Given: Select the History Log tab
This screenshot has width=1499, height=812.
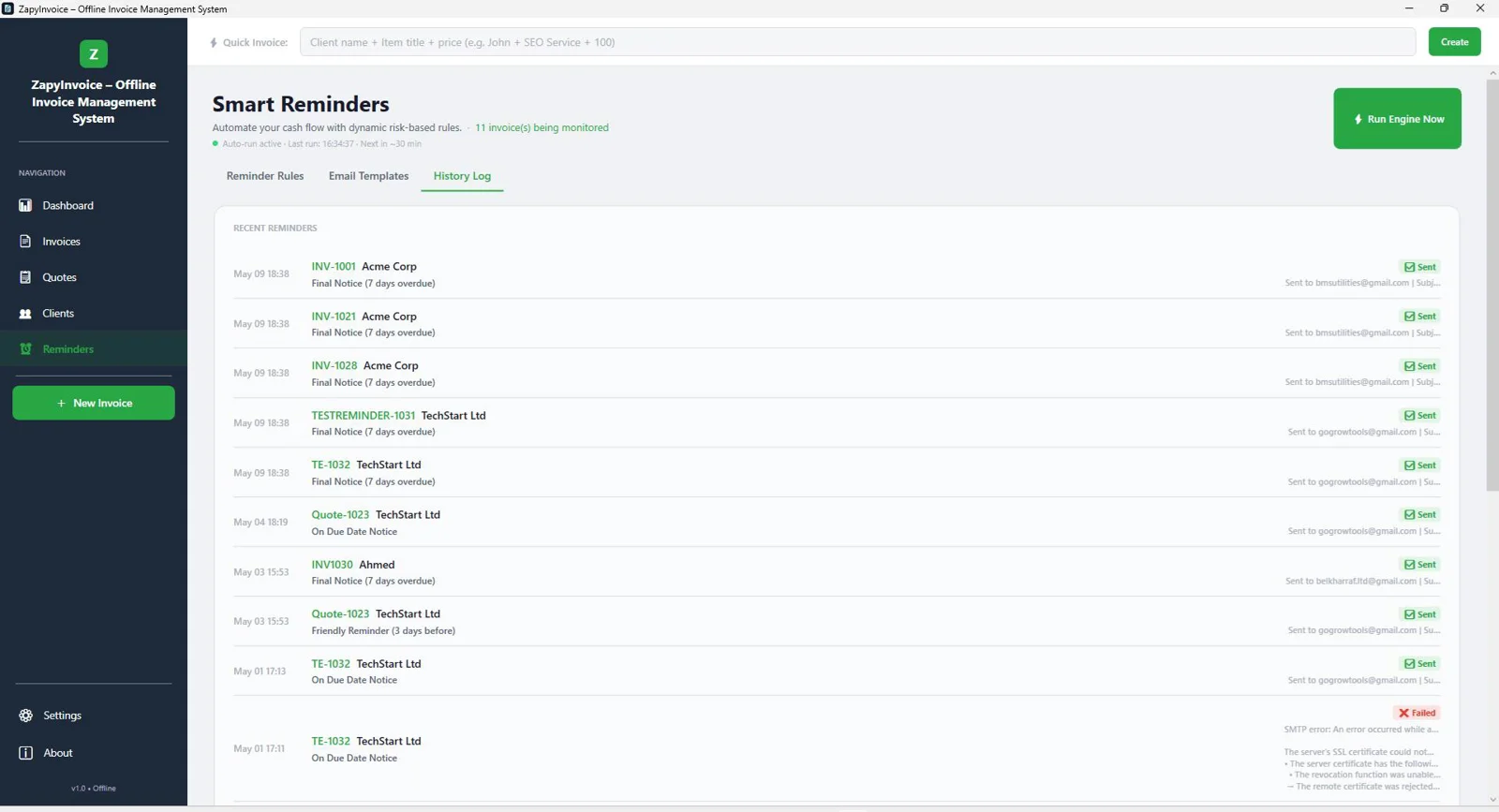Looking at the screenshot, I should [x=462, y=176].
